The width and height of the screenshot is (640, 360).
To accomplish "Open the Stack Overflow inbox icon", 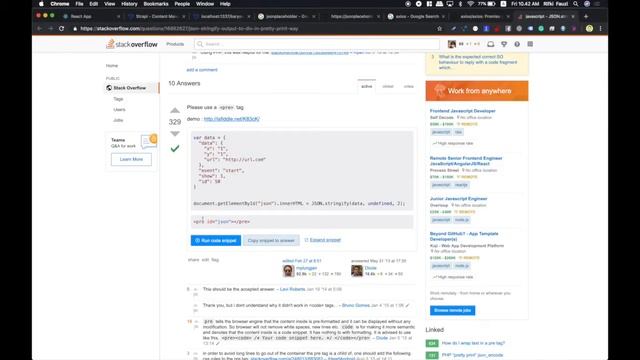I will pos(491,44).
